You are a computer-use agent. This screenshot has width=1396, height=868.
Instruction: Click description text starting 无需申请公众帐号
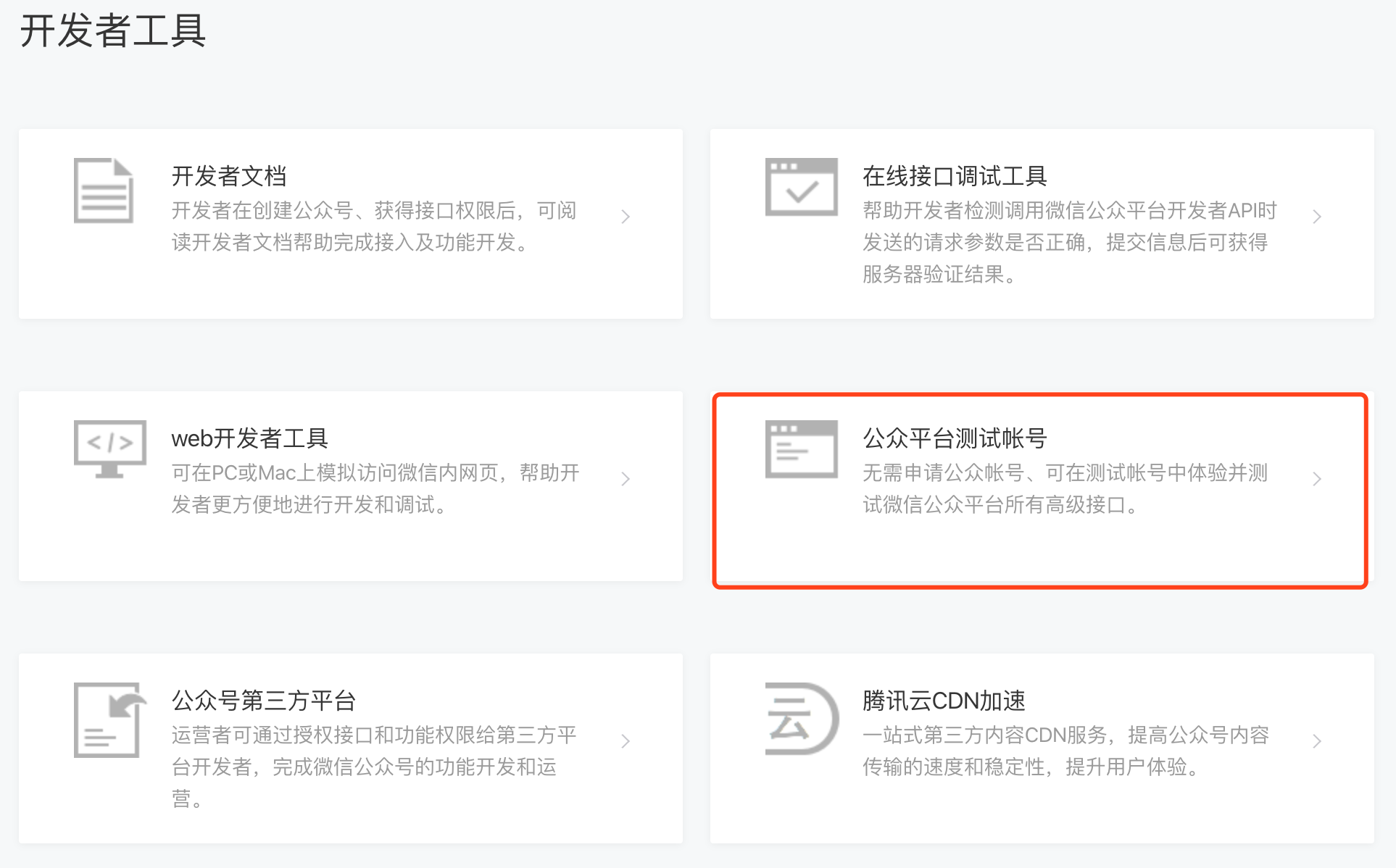(1065, 488)
